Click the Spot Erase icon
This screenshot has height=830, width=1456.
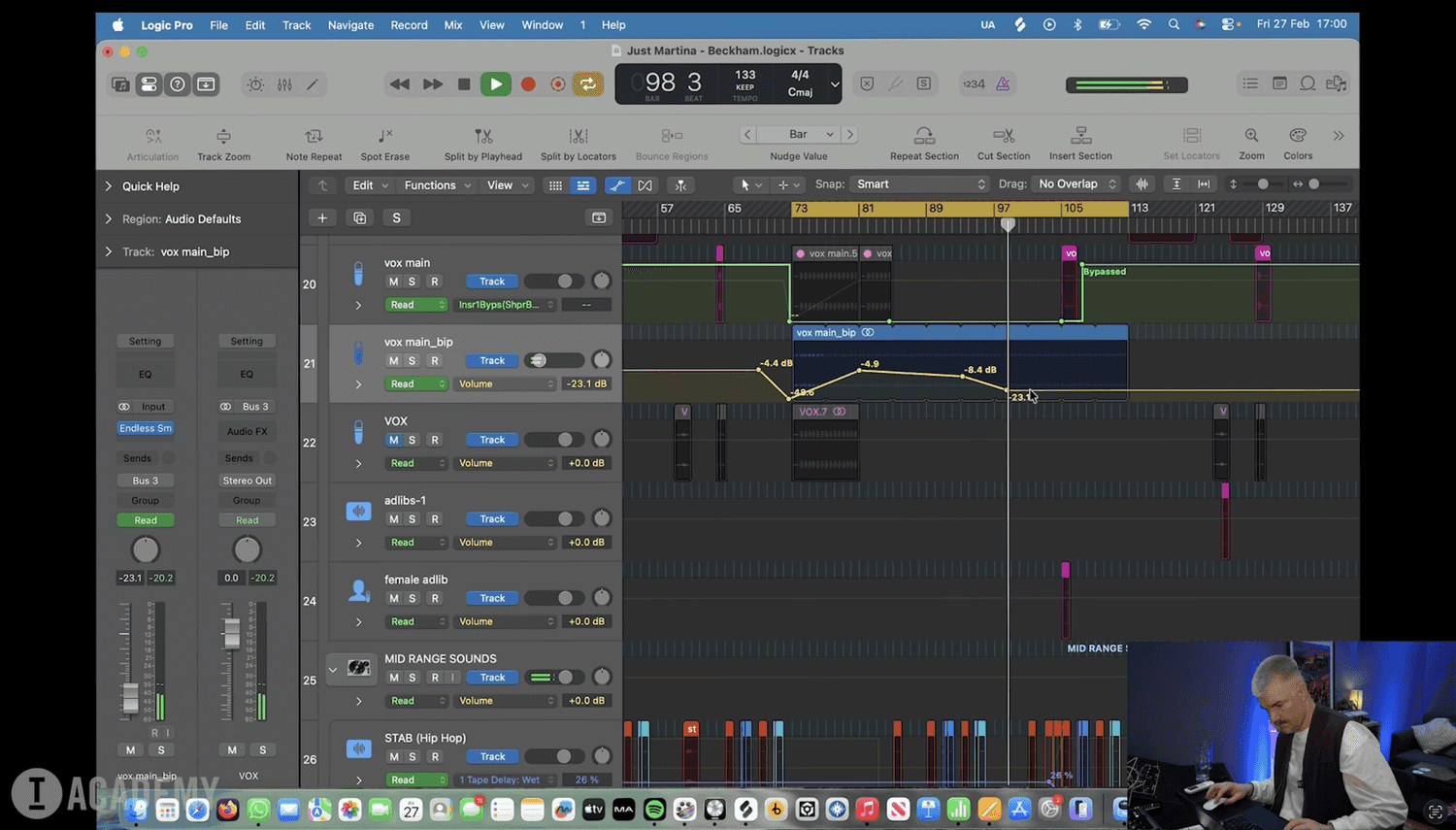(385, 136)
